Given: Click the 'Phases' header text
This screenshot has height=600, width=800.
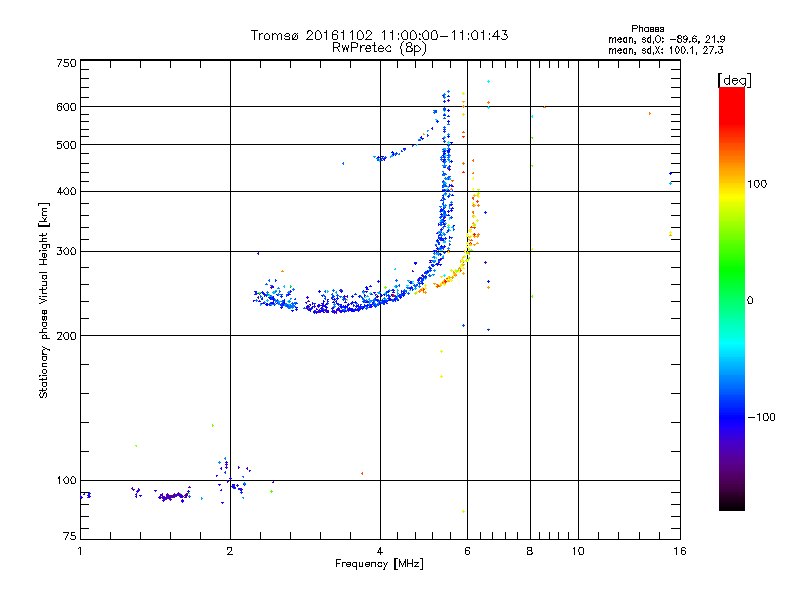Looking at the screenshot, I should click(x=647, y=29).
